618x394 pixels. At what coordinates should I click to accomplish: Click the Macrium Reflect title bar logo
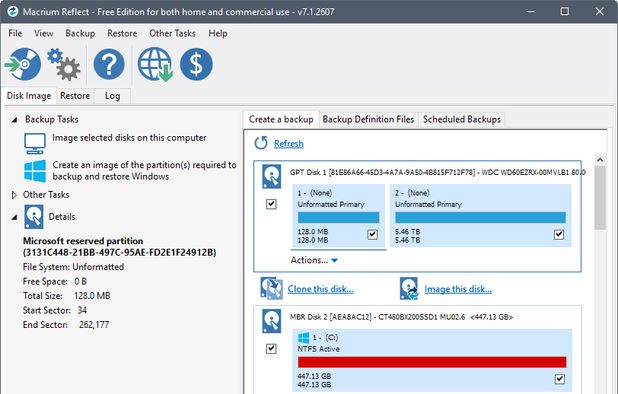point(13,11)
